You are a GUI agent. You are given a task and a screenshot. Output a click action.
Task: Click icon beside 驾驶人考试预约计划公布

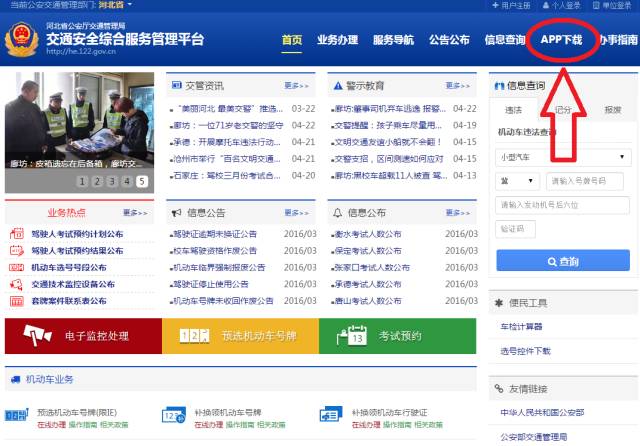pyautogui.click(x=14, y=235)
